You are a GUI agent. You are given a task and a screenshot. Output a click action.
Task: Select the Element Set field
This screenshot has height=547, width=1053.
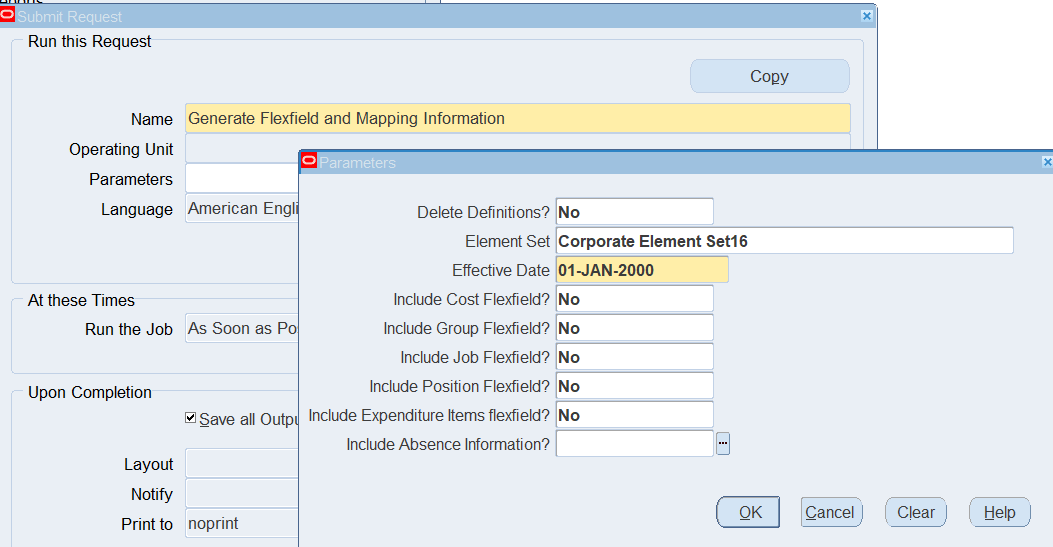tap(784, 241)
